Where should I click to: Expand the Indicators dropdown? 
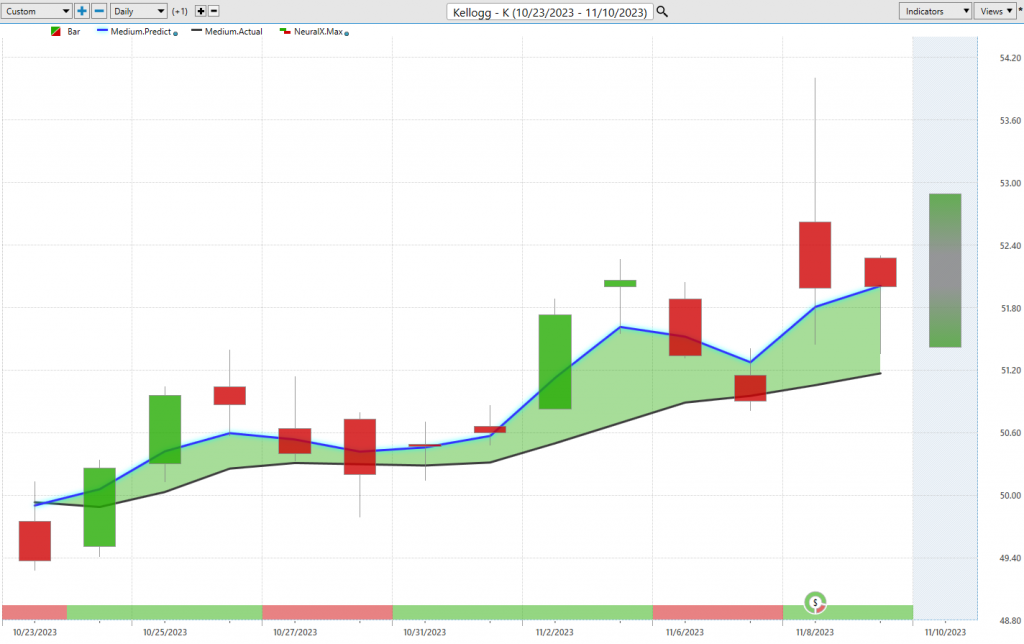click(935, 11)
